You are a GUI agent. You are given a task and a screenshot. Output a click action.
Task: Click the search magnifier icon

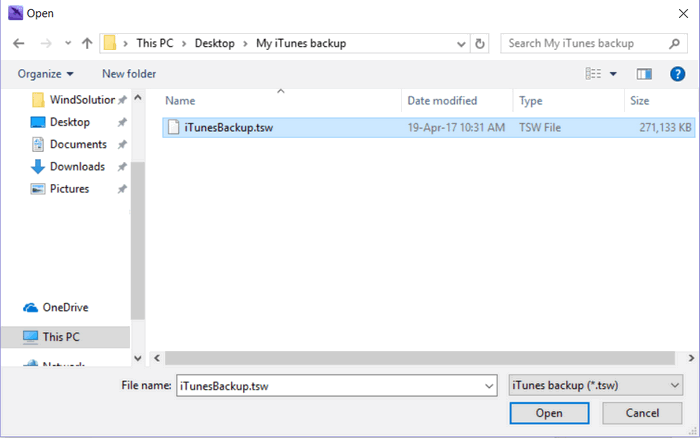tap(675, 43)
